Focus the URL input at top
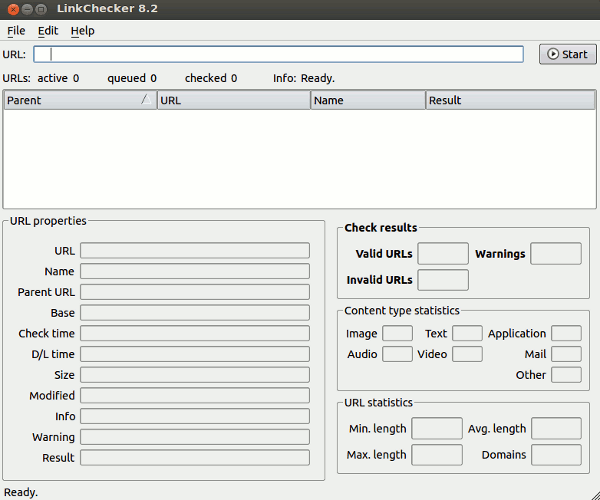Screen dimensions: 600x500 pos(278,54)
